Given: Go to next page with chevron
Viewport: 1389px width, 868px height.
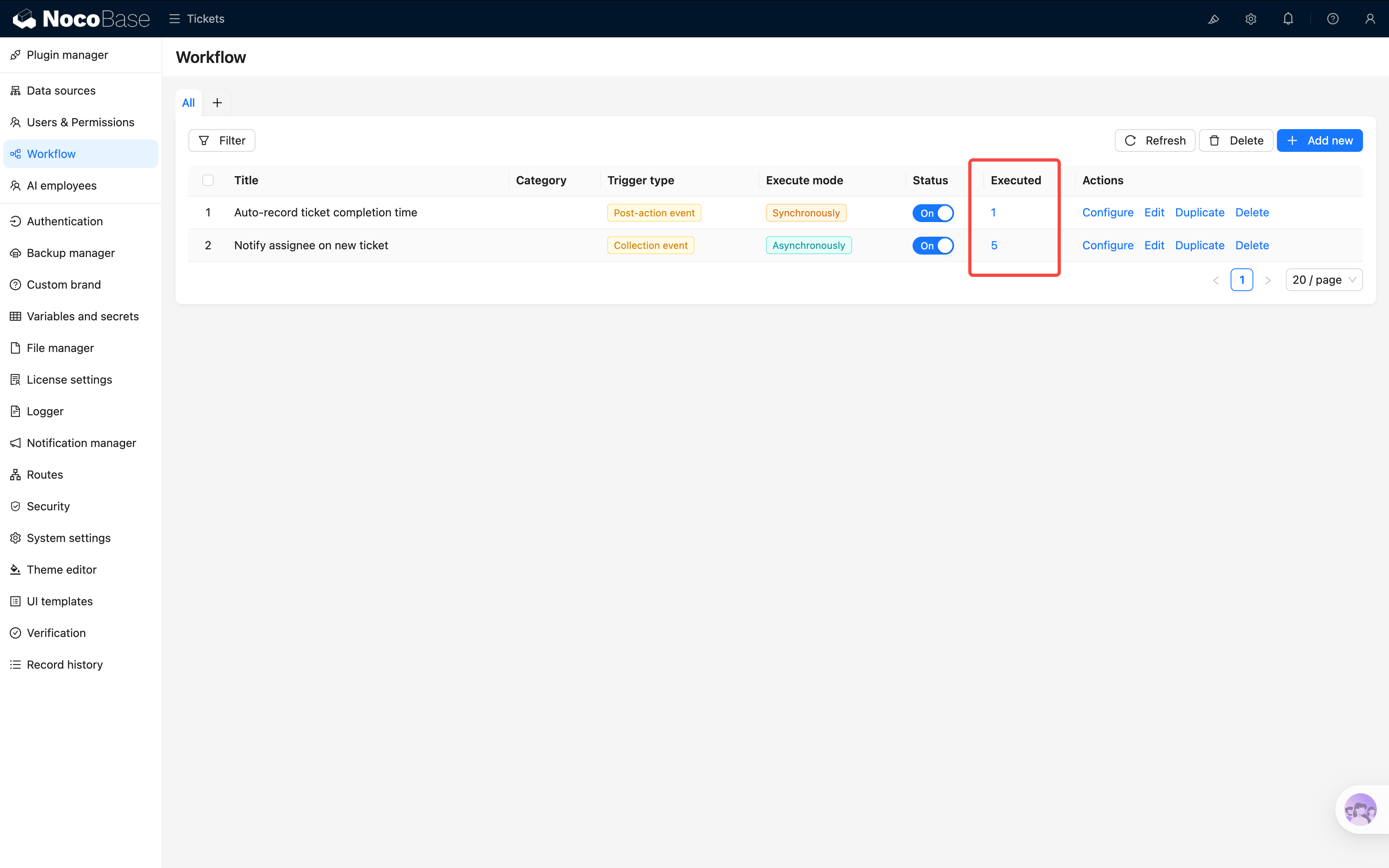Looking at the screenshot, I should 1268,280.
